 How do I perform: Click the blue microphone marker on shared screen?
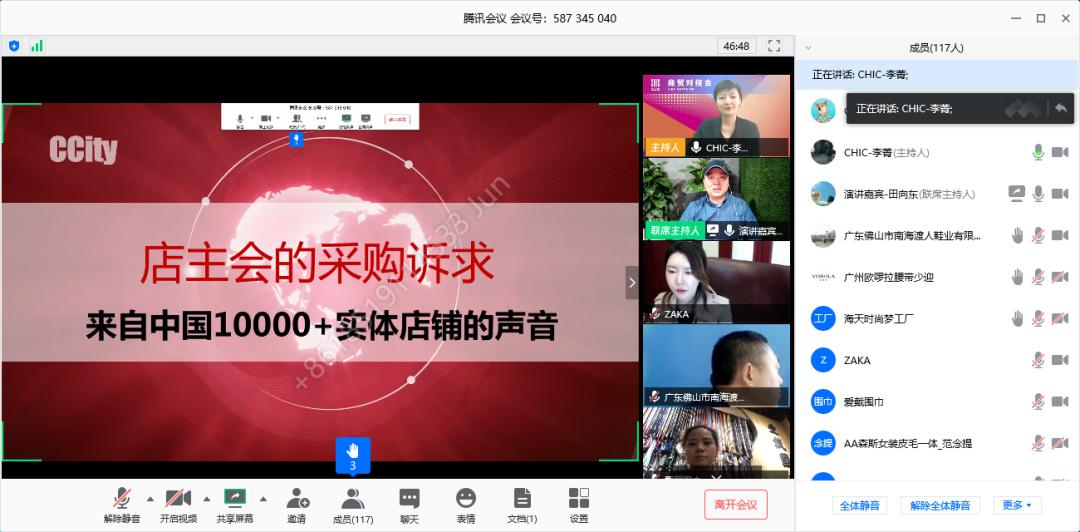tap(295, 140)
